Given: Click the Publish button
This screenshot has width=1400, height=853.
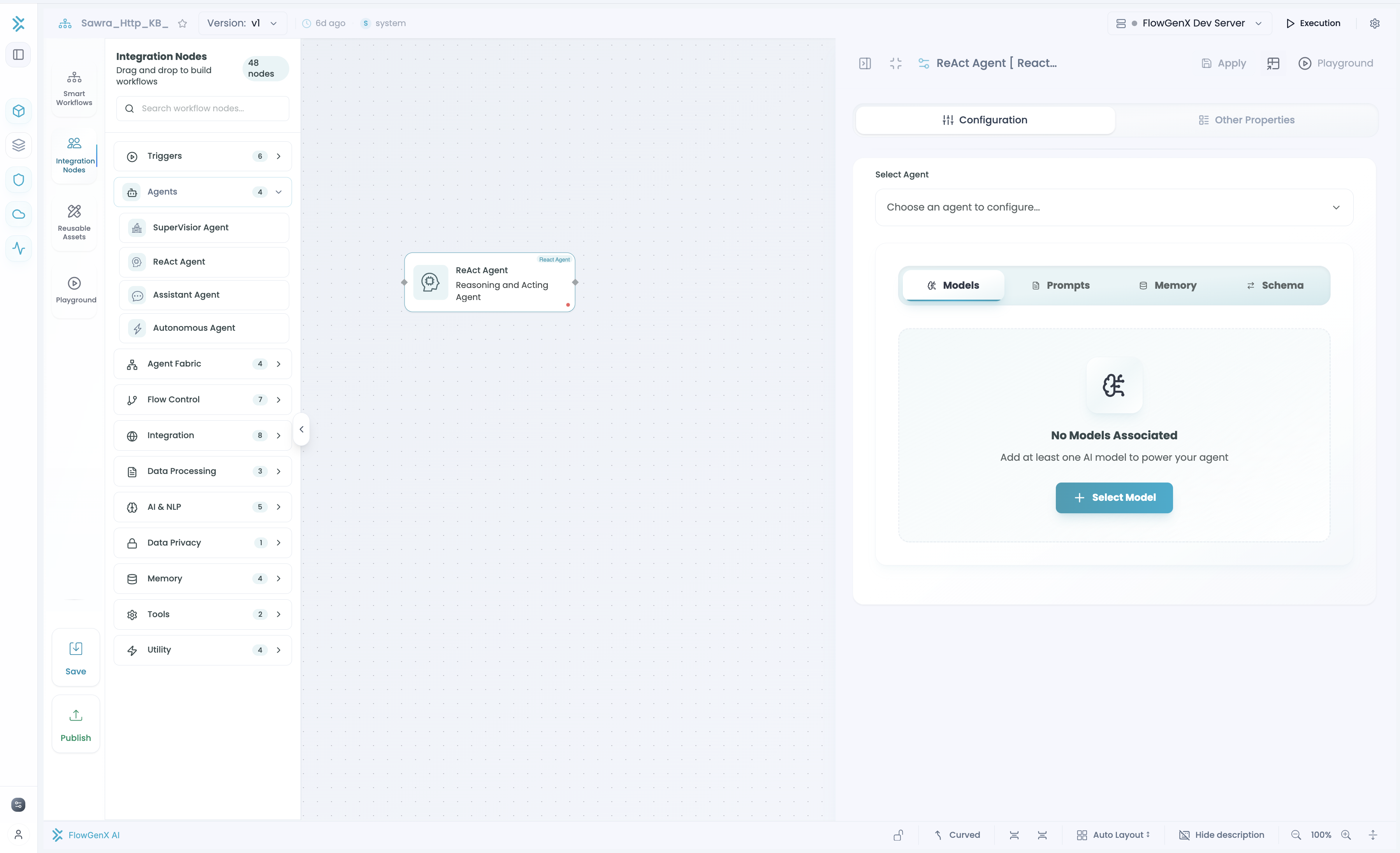Looking at the screenshot, I should click(x=76, y=725).
